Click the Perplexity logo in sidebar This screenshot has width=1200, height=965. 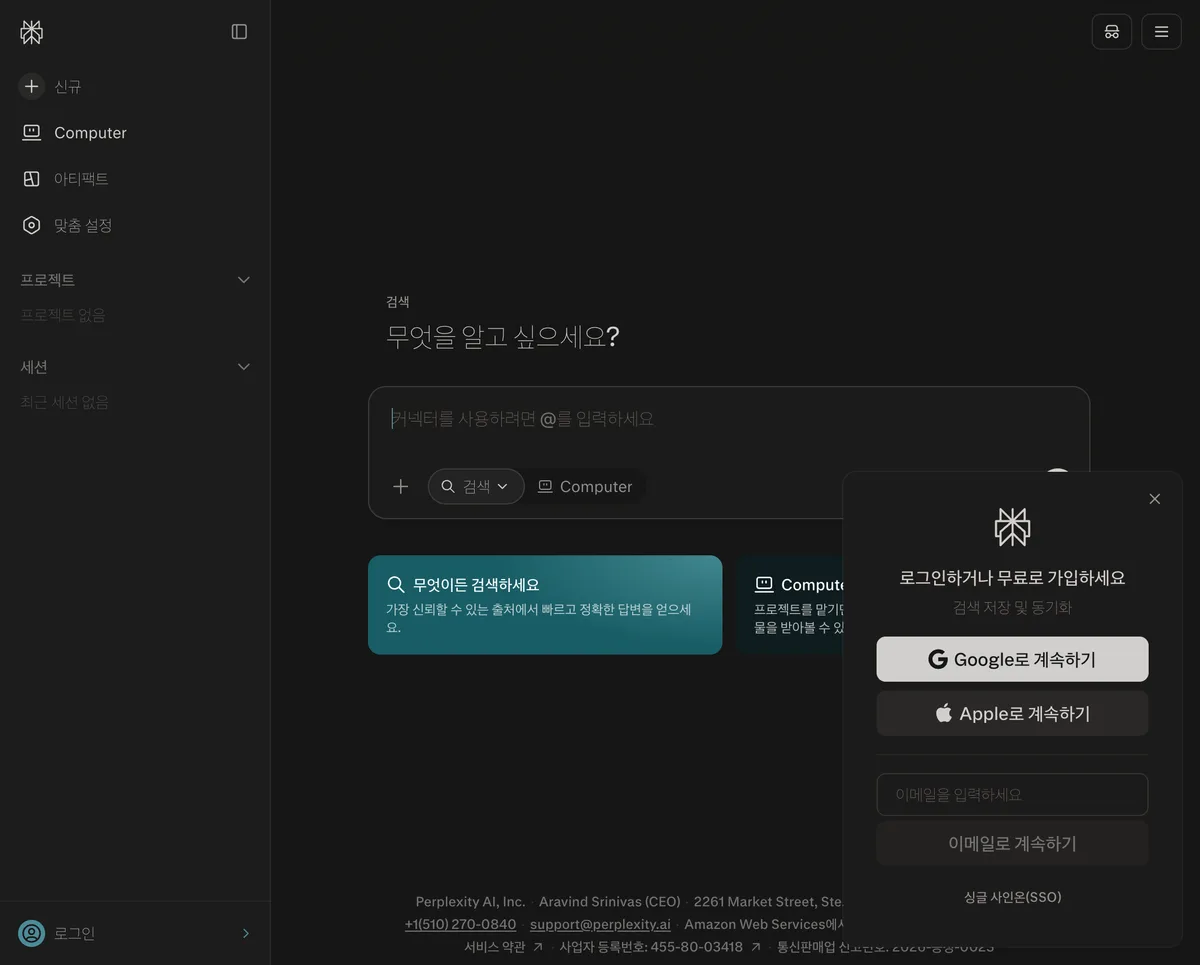[x=32, y=32]
